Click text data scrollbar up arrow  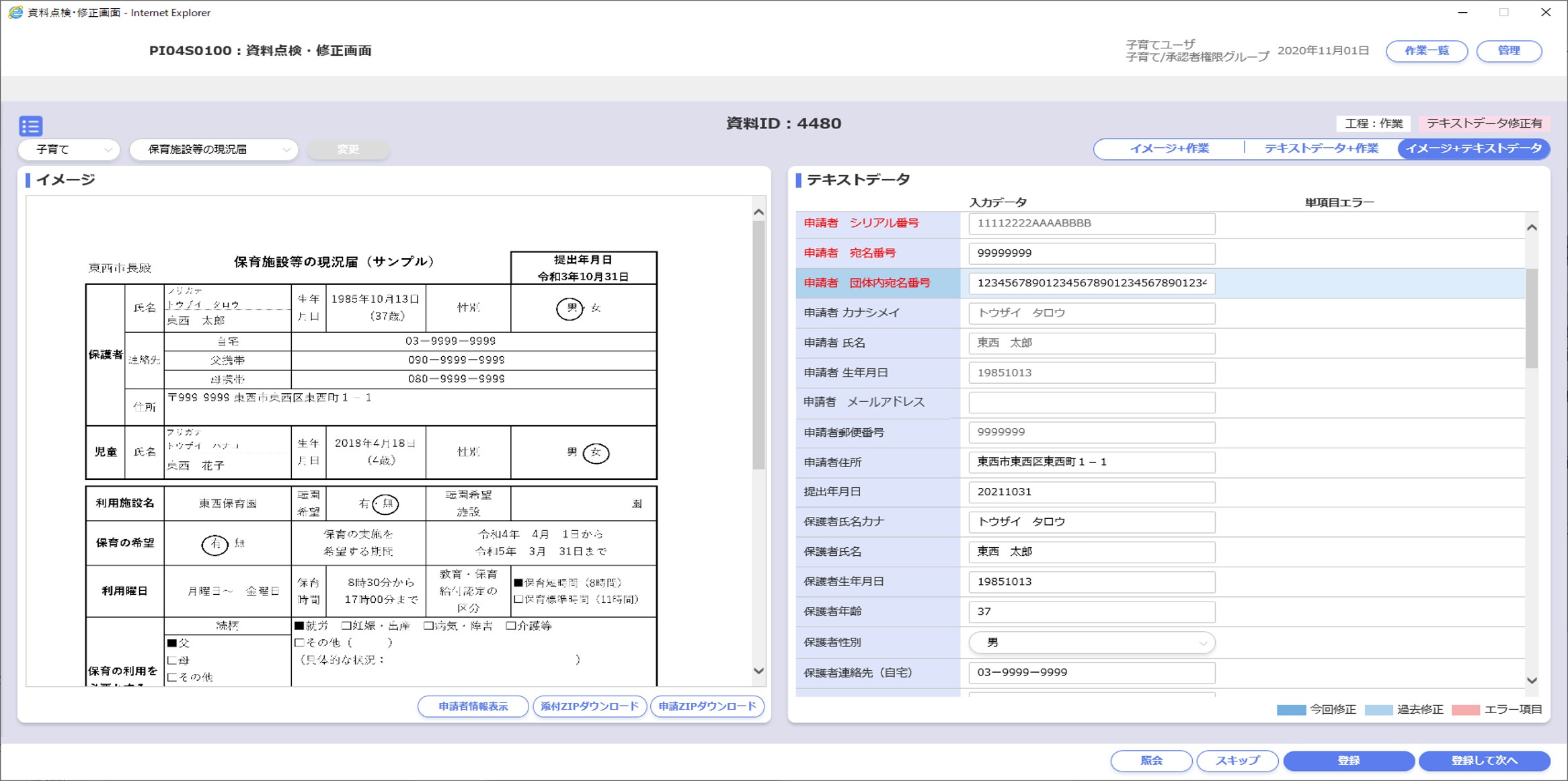(1532, 228)
